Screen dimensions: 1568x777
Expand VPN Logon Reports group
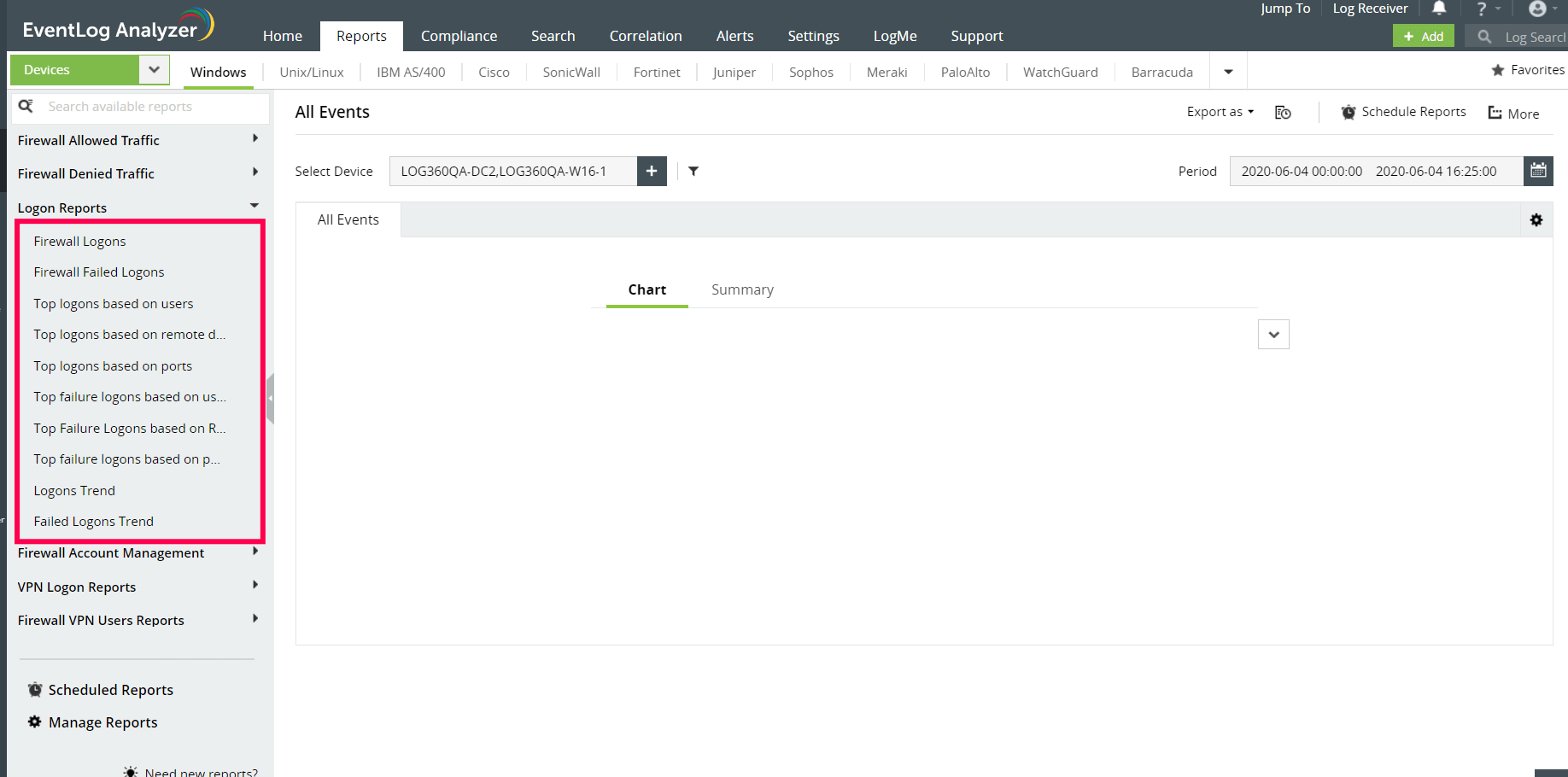(255, 585)
